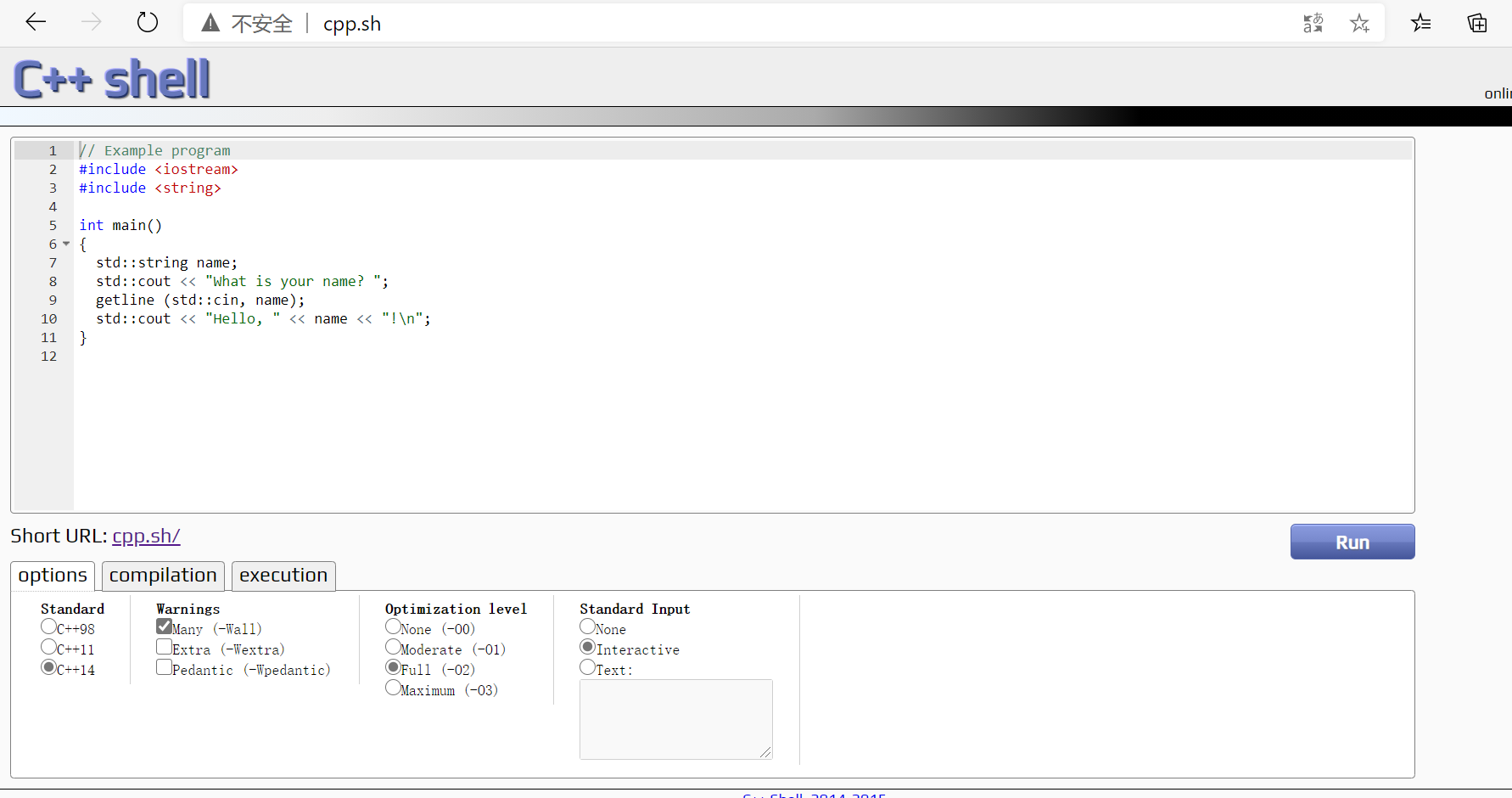Select Full (-O2) optimization level

point(393,667)
